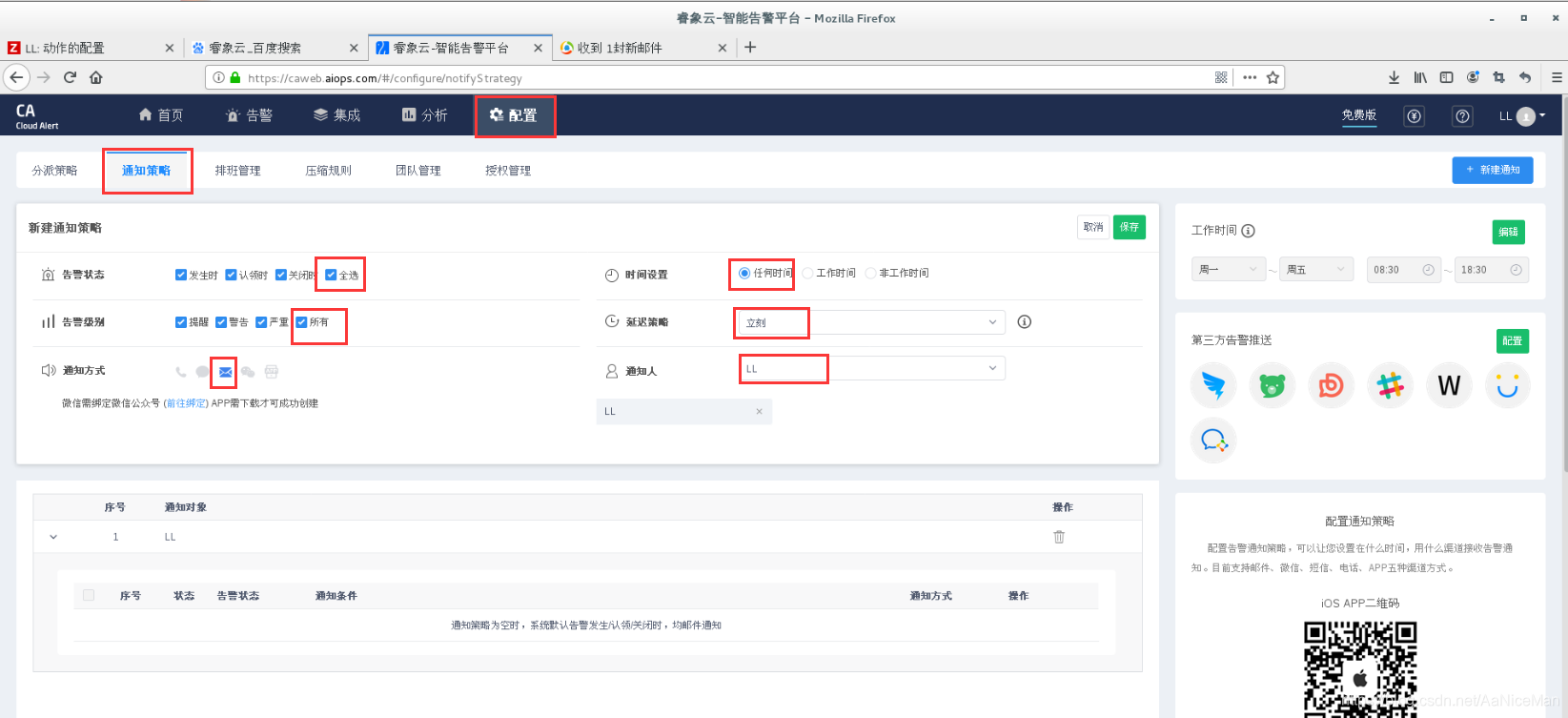Click the info icon next to 工作时间
Screen dimensions: 1568x718
(x=1249, y=231)
